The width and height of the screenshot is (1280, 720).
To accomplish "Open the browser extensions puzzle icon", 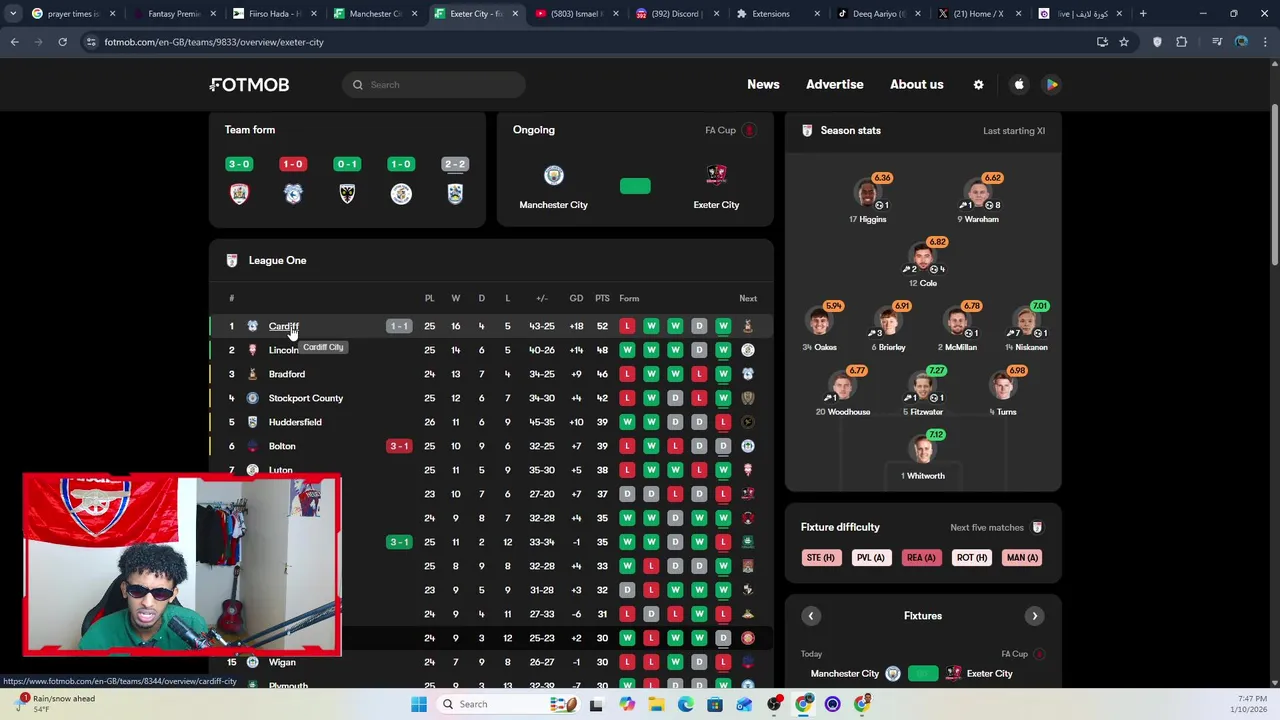I will tap(1182, 42).
